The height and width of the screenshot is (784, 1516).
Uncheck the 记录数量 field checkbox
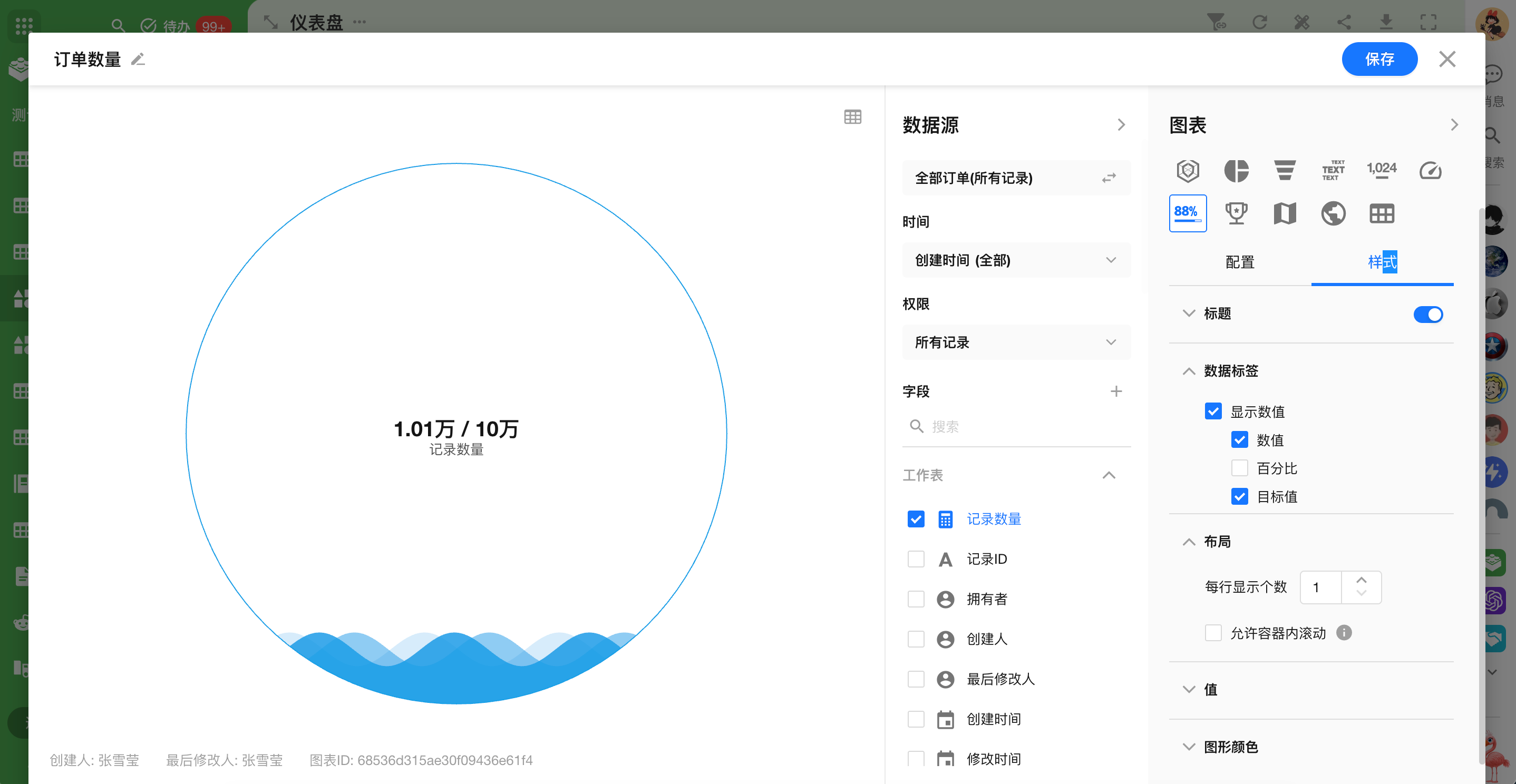pos(916,519)
